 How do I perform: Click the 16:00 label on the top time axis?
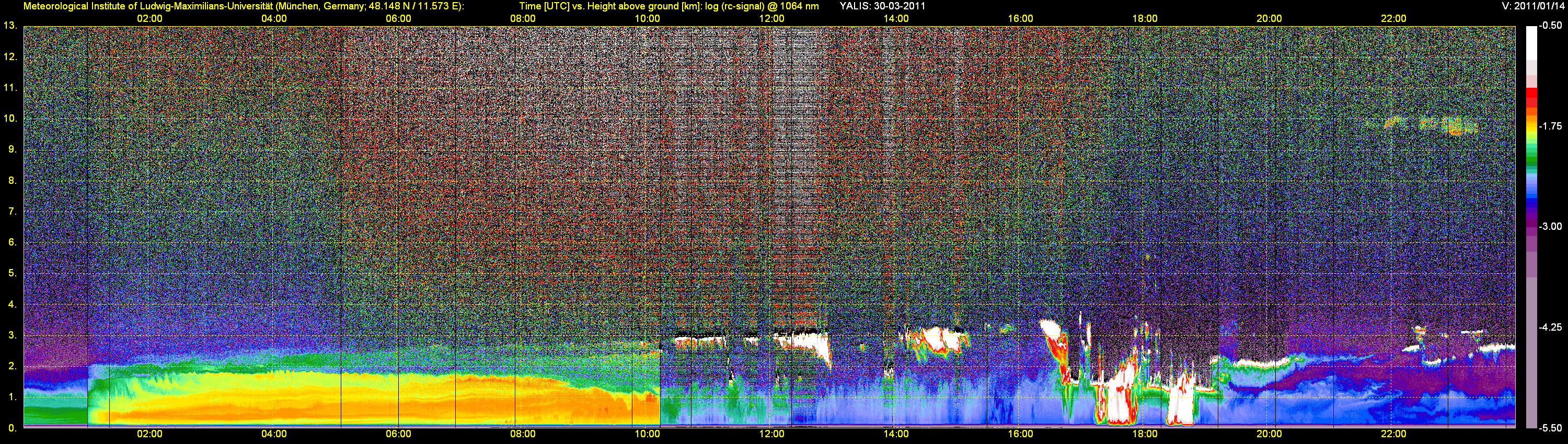[1020, 19]
